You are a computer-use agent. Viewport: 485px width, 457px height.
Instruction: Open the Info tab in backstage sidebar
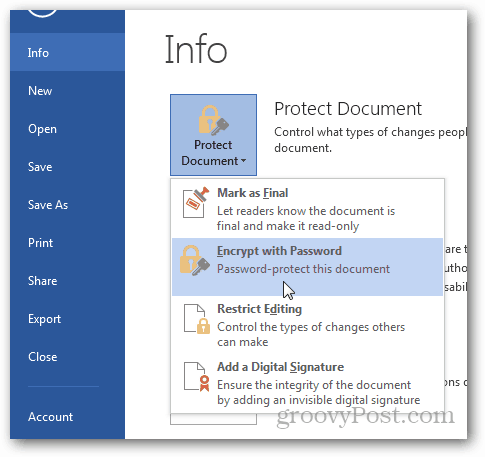(x=67, y=52)
